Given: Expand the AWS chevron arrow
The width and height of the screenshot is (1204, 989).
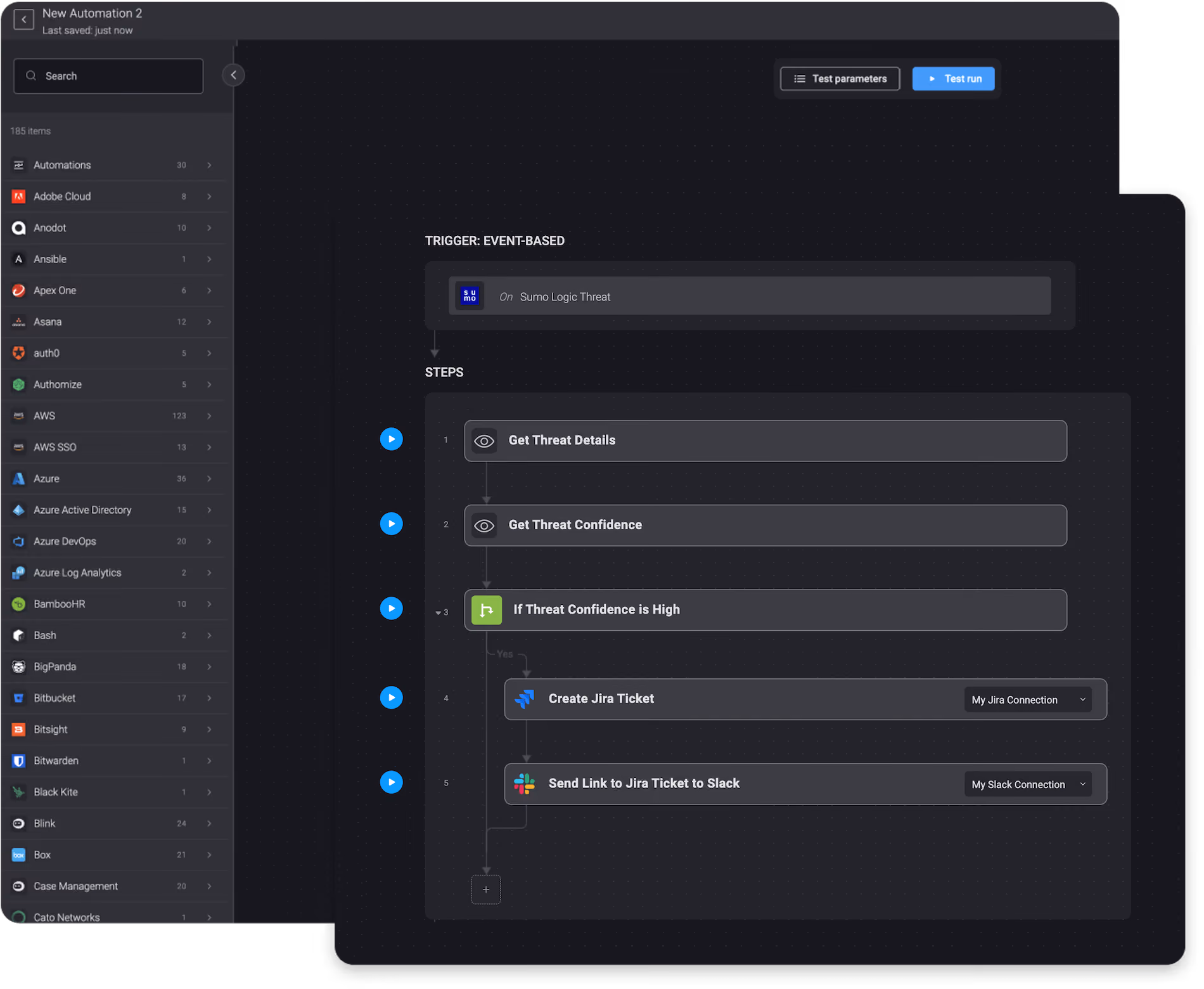Looking at the screenshot, I should 209,416.
